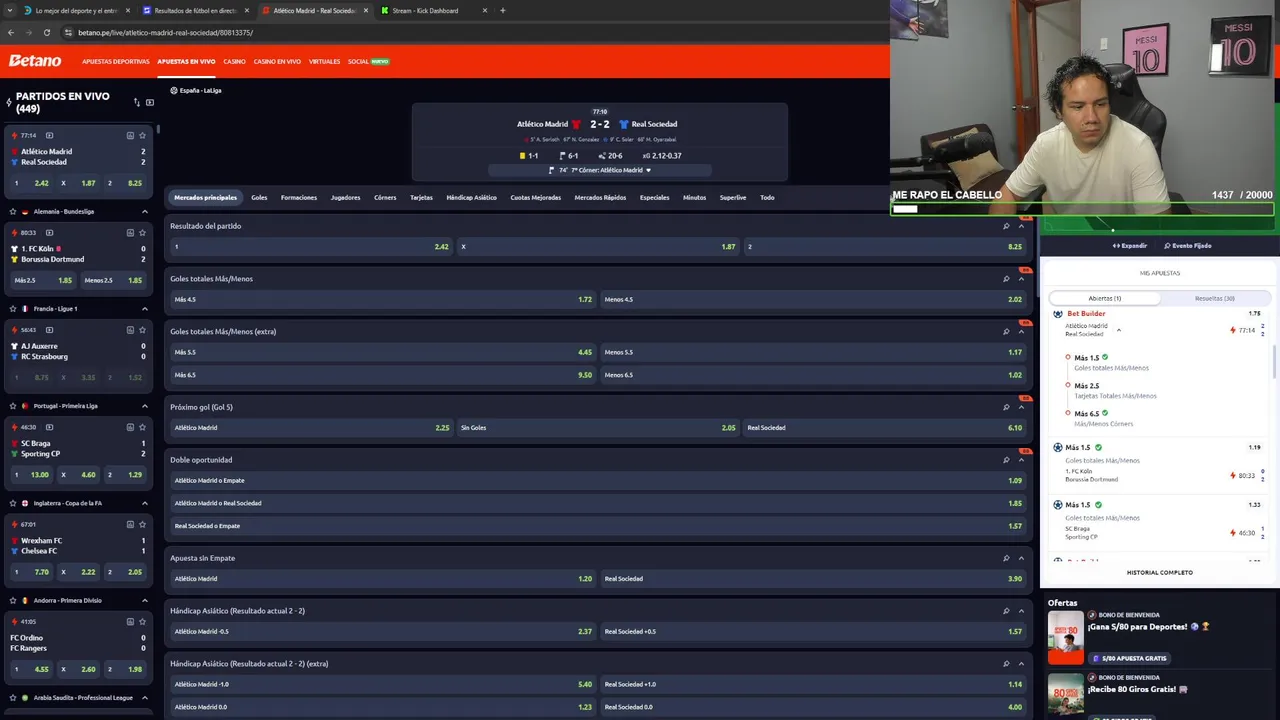Switch to the Jugadores market tab

coord(345,197)
